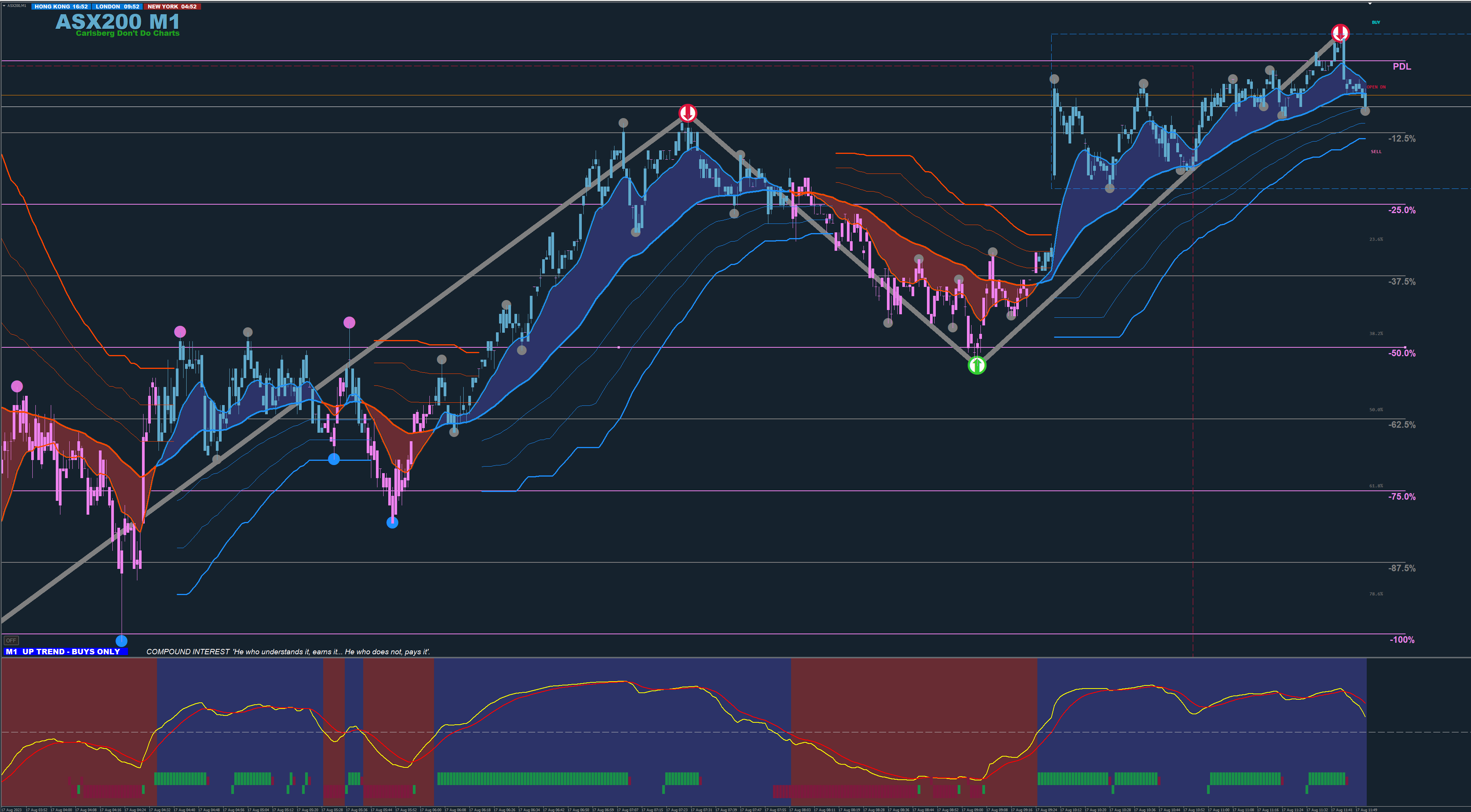Image resolution: width=1471 pixels, height=812 pixels.
Task: Click the NEW YORK 04:52 clock label
Action: (172, 7)
